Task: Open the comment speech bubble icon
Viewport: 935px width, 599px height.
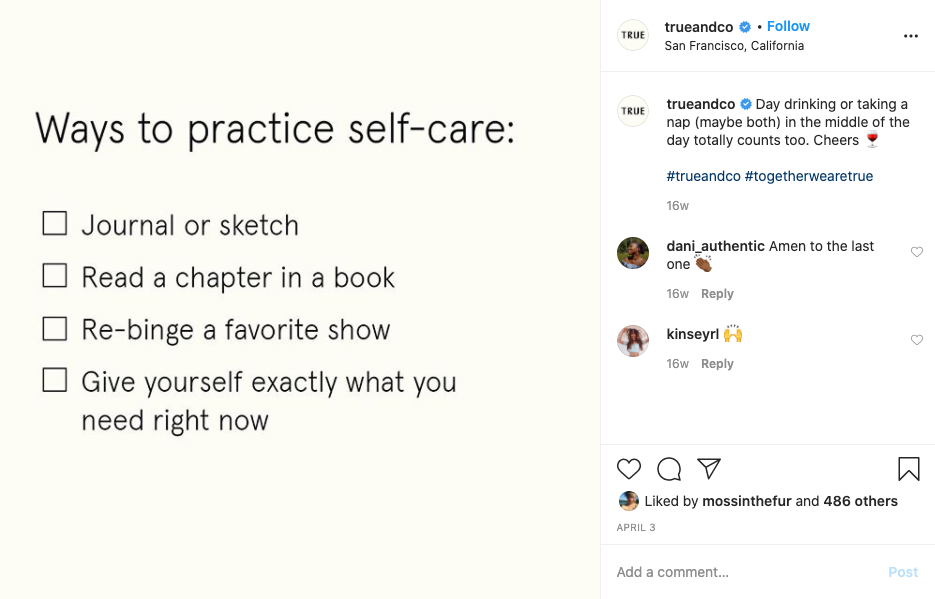Action: click(669, 469)
